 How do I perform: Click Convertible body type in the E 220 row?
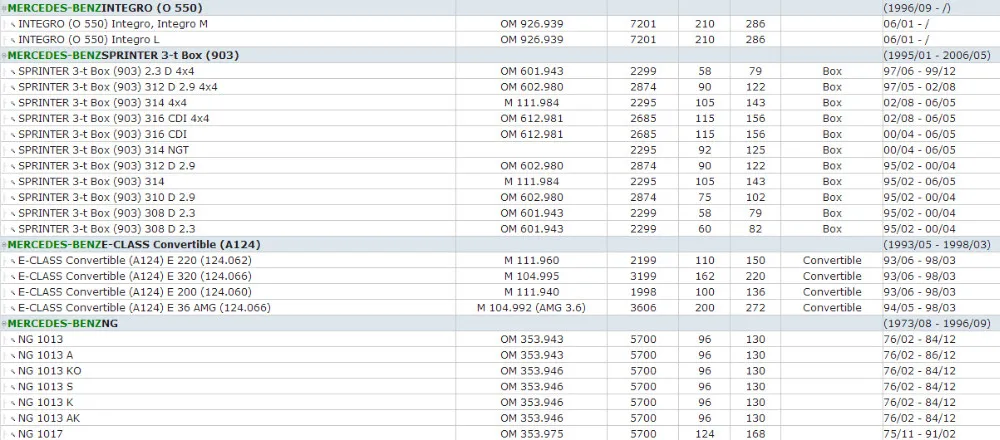click(x=832, y=260)
